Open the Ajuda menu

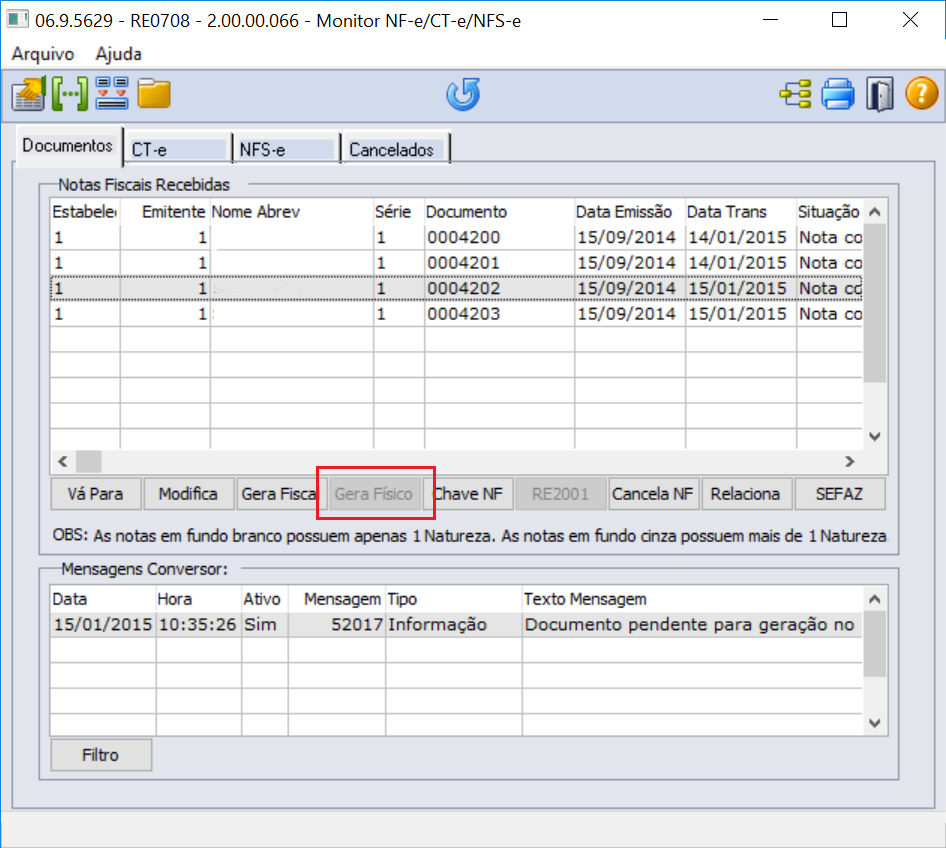[118, 54]
